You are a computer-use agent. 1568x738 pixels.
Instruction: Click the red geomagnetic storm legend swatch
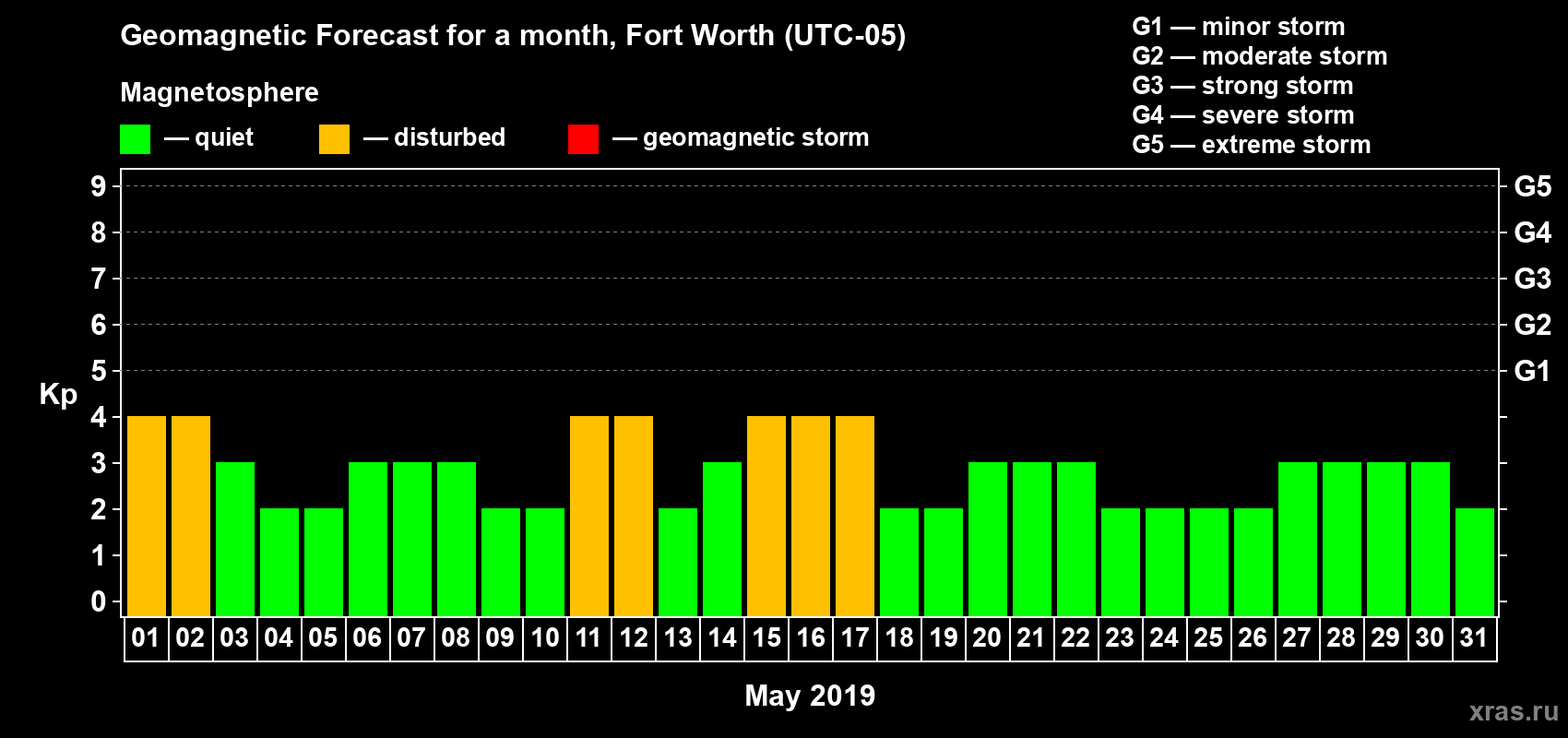pyautogui.click(x=583, y=139)
